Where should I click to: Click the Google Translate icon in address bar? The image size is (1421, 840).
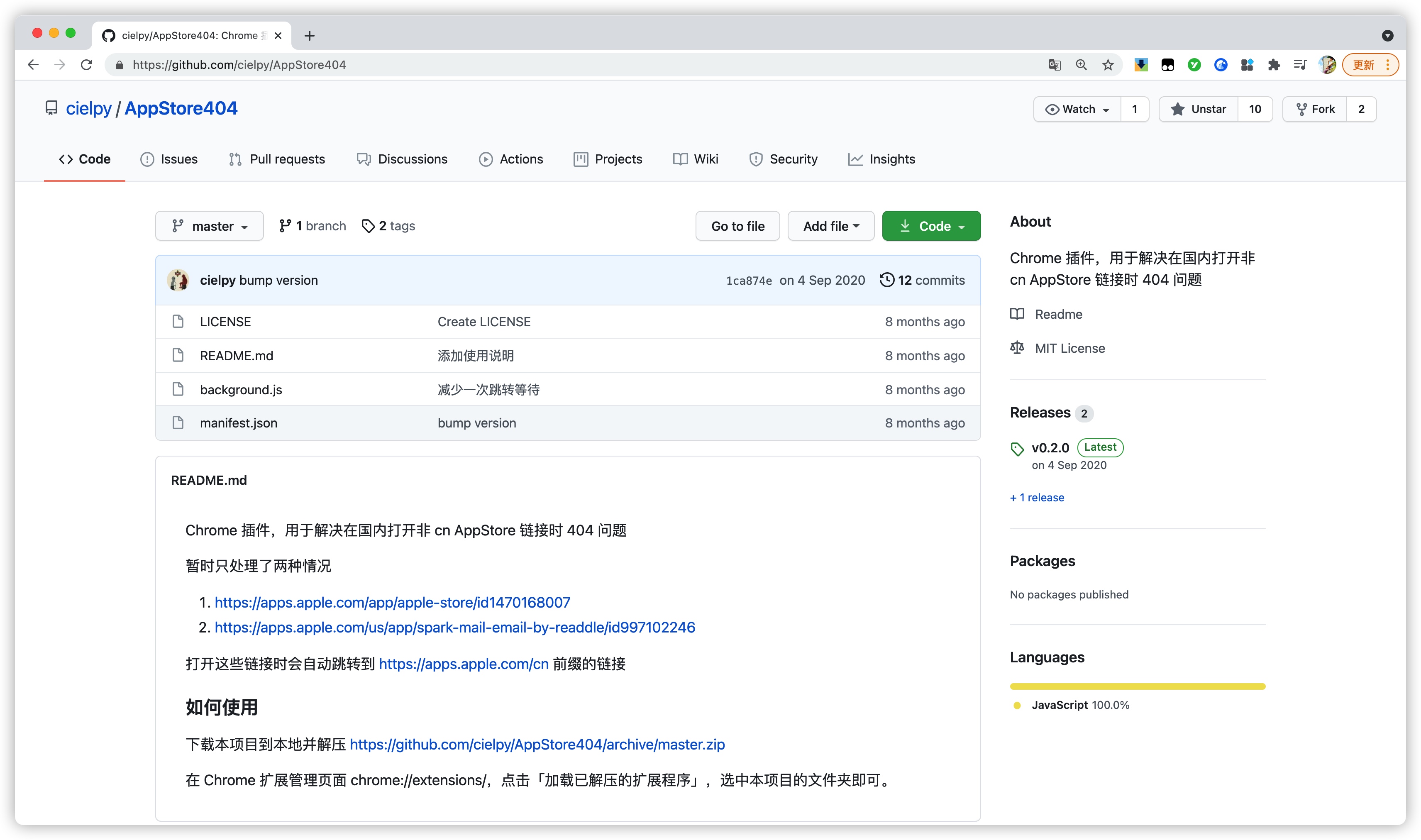tap(1054, 65)
